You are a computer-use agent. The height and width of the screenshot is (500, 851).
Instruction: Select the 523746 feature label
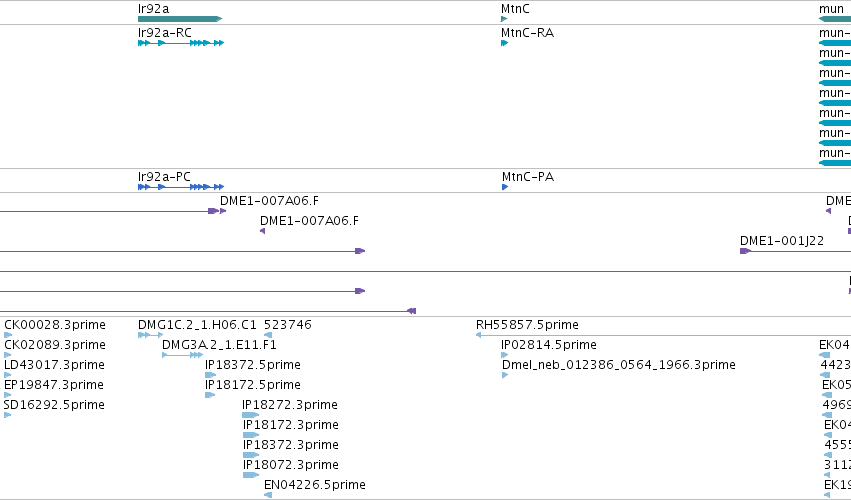pos(288,325)
